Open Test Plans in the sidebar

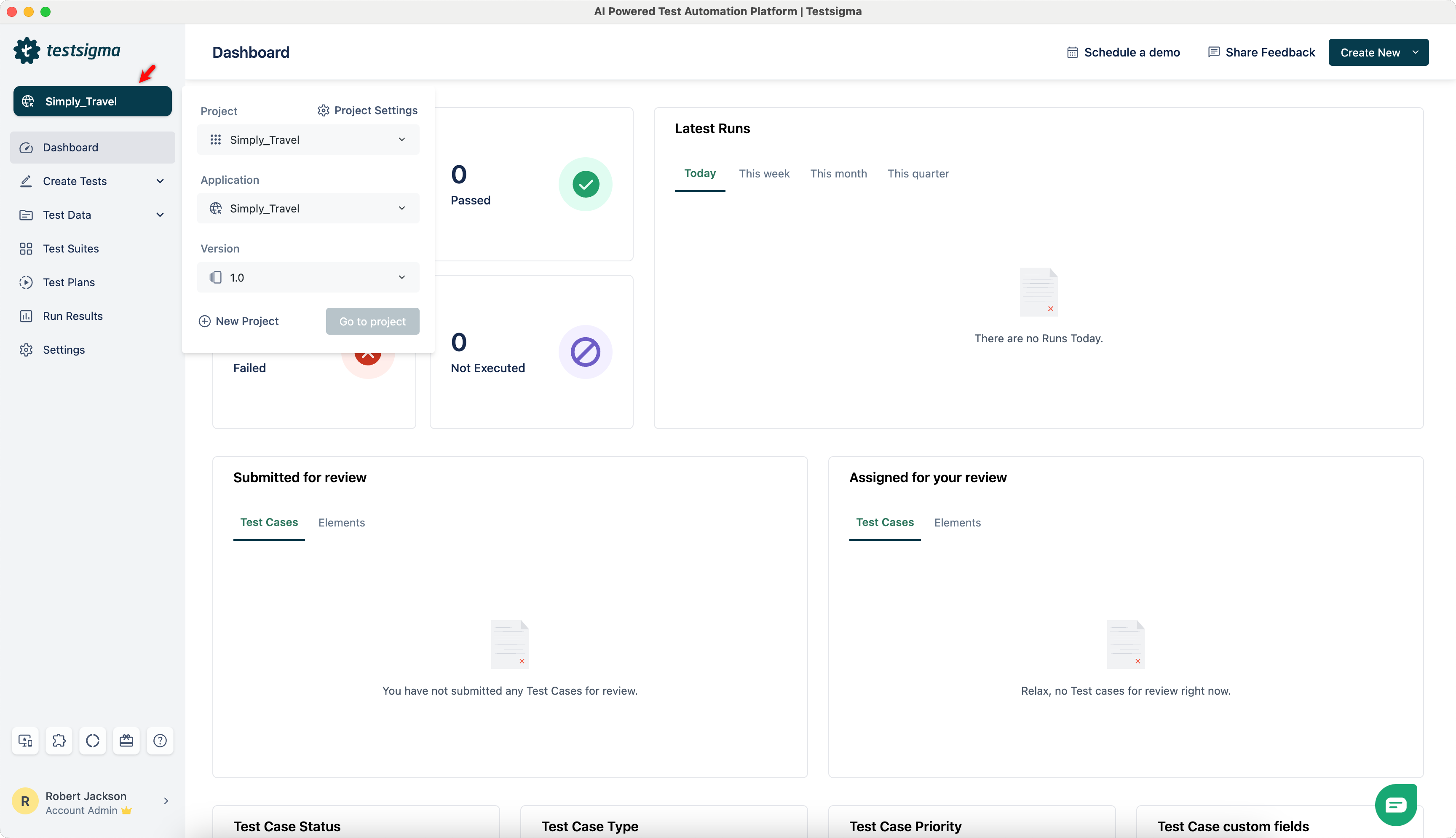93,282
